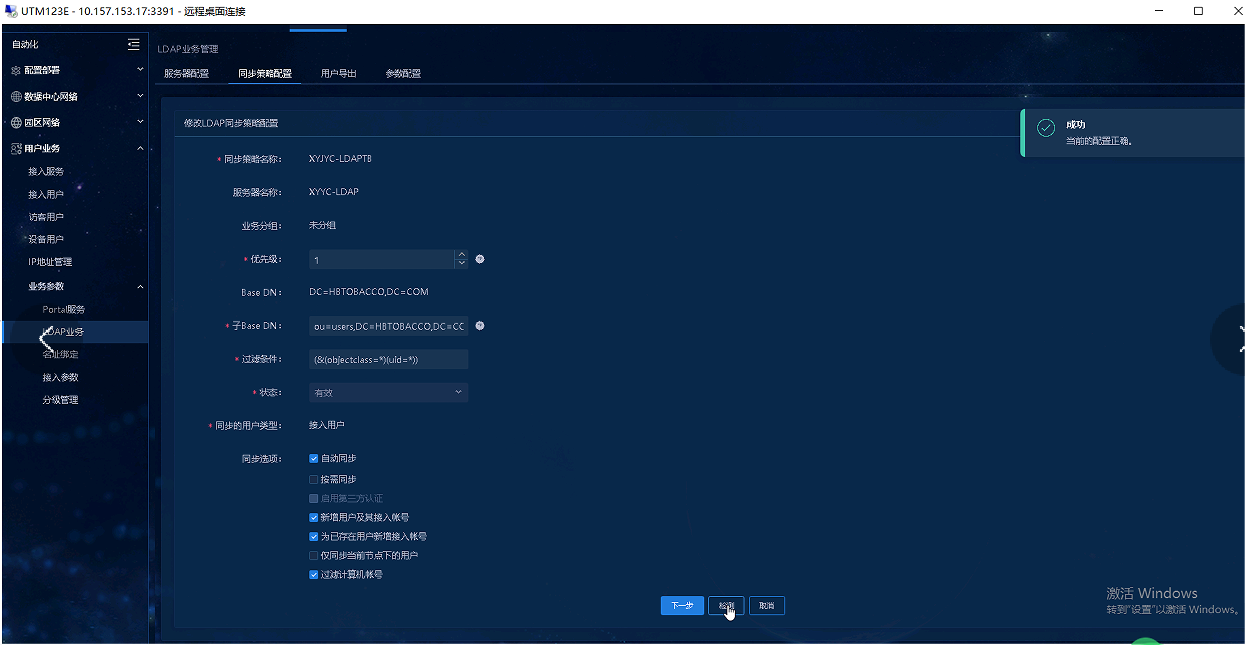Enable 仅同步当前节点下的用户 checkbox

[314, 555]
